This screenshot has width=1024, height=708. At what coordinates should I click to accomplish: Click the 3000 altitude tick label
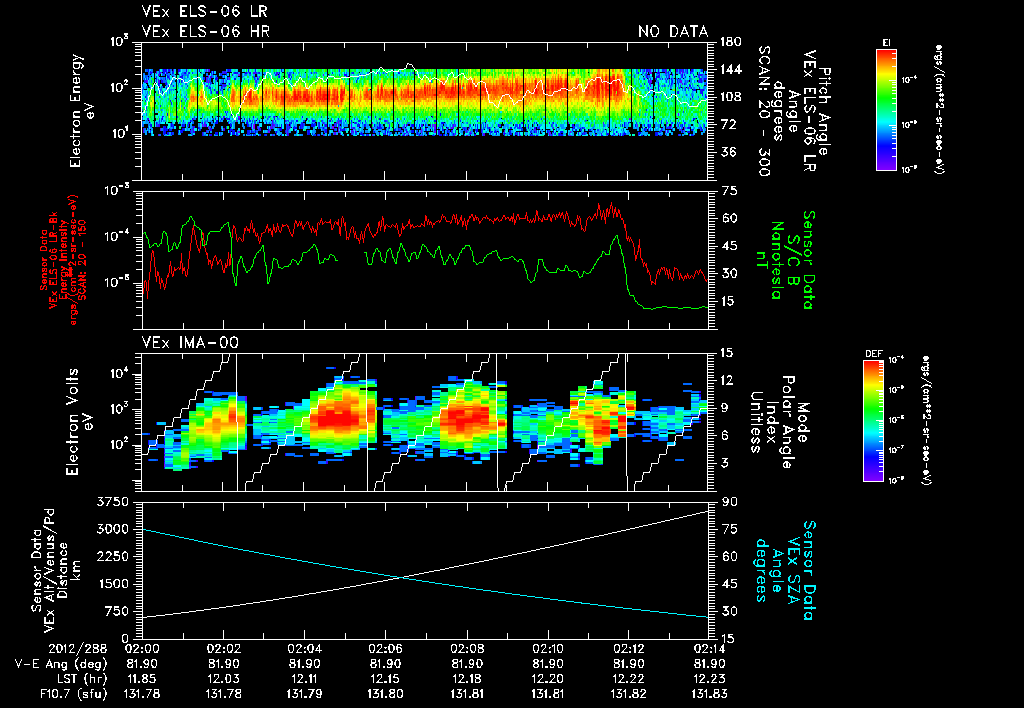[x=113, y=529]
